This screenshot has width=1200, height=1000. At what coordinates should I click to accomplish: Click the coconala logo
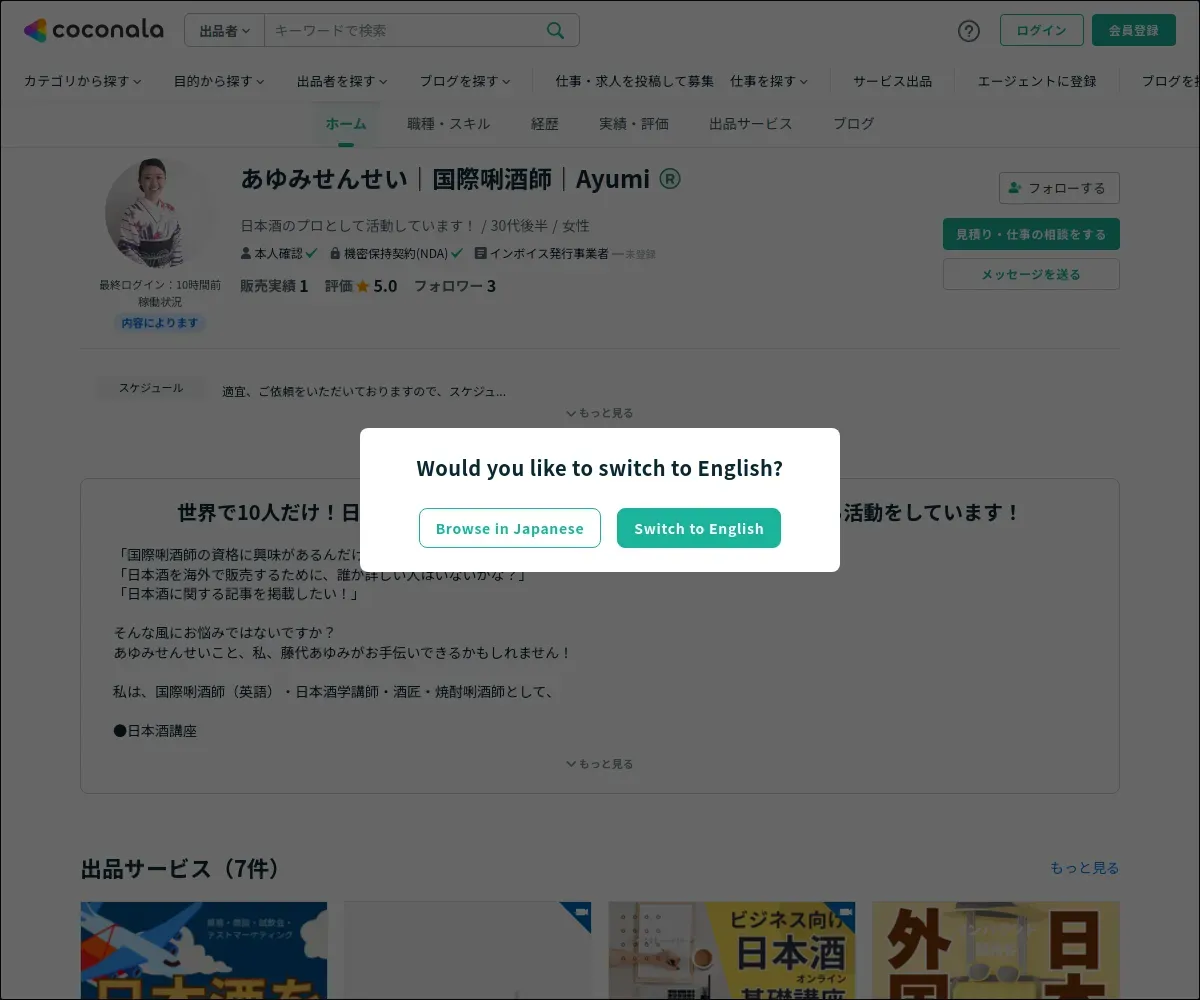pos(94,30)
